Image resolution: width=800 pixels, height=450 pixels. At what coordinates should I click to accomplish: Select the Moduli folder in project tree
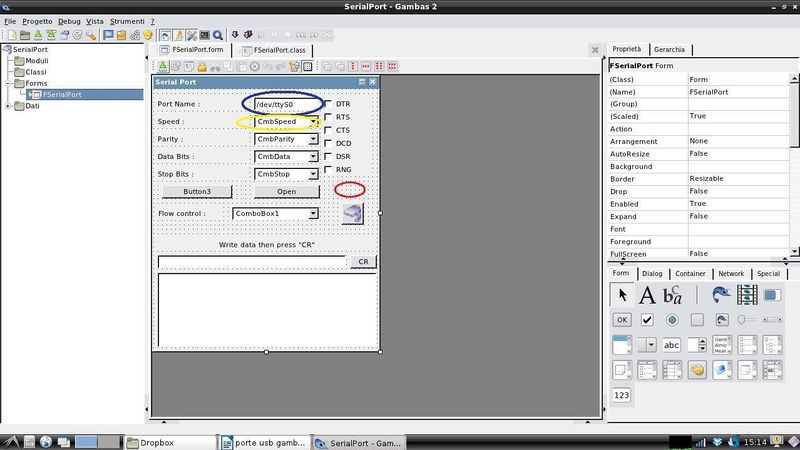(x=37, y=61)
